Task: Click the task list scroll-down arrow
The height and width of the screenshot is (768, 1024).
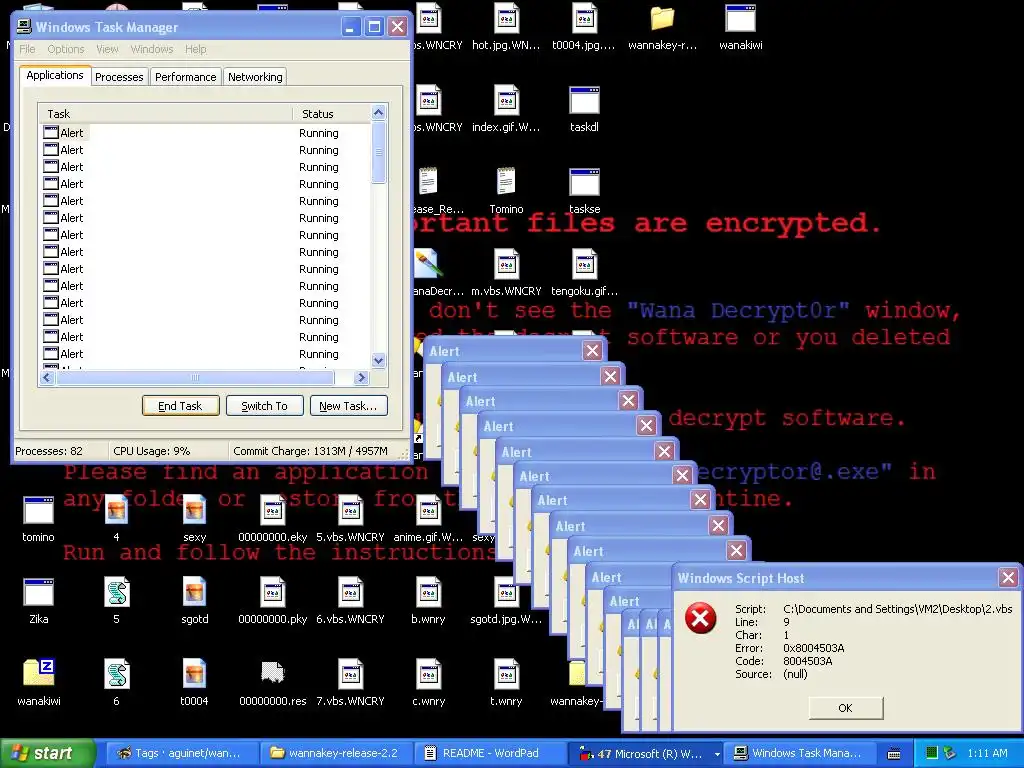Action: click(x=378, y=360)
